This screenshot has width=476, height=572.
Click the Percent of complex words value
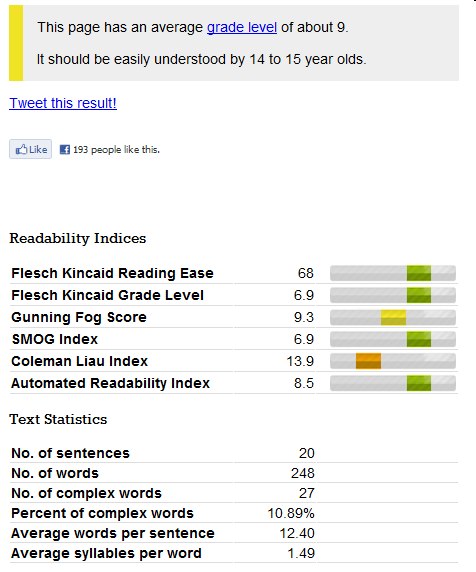pyautogui.click(x=291, y=513)
